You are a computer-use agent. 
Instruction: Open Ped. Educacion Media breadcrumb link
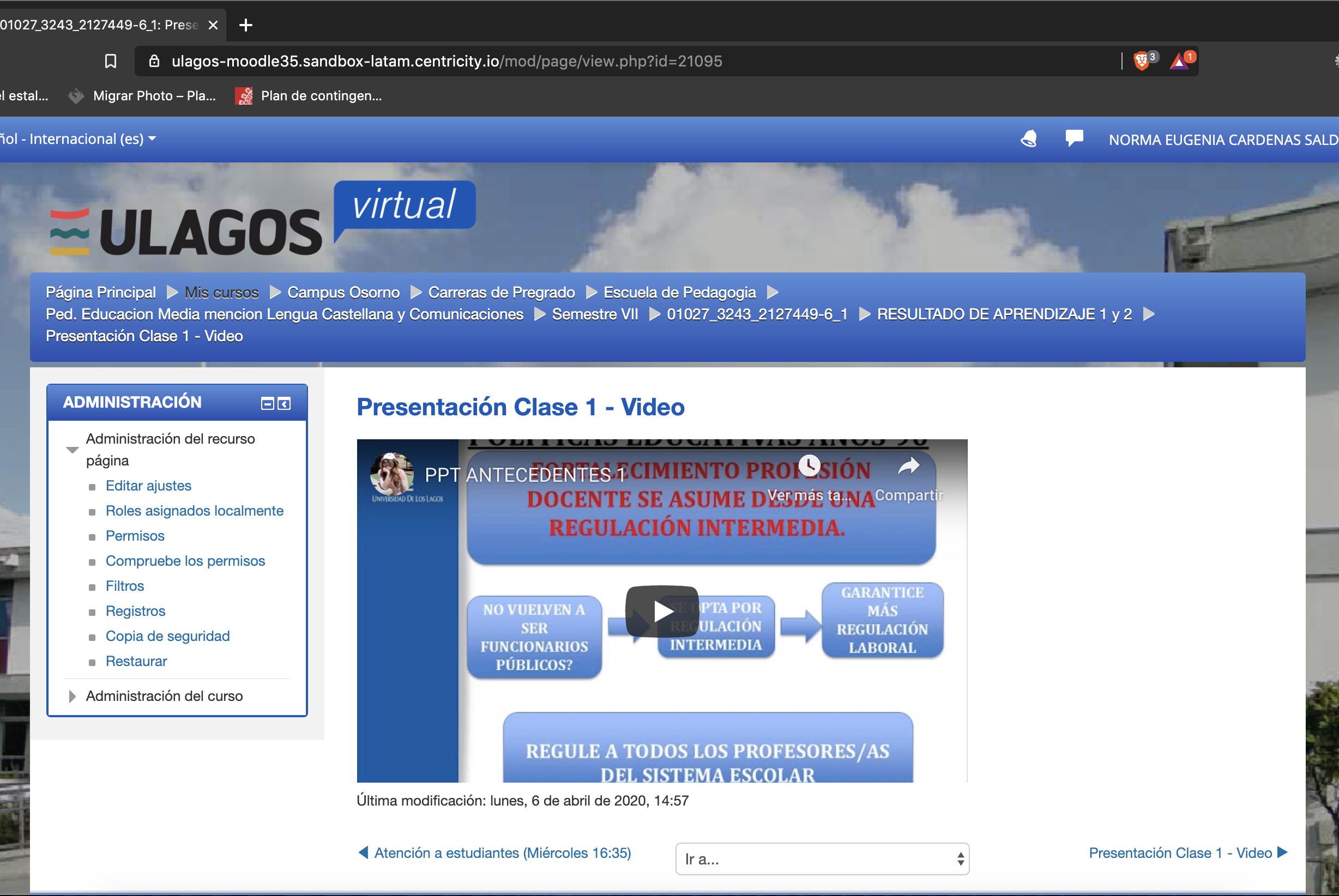pos(285,314)
